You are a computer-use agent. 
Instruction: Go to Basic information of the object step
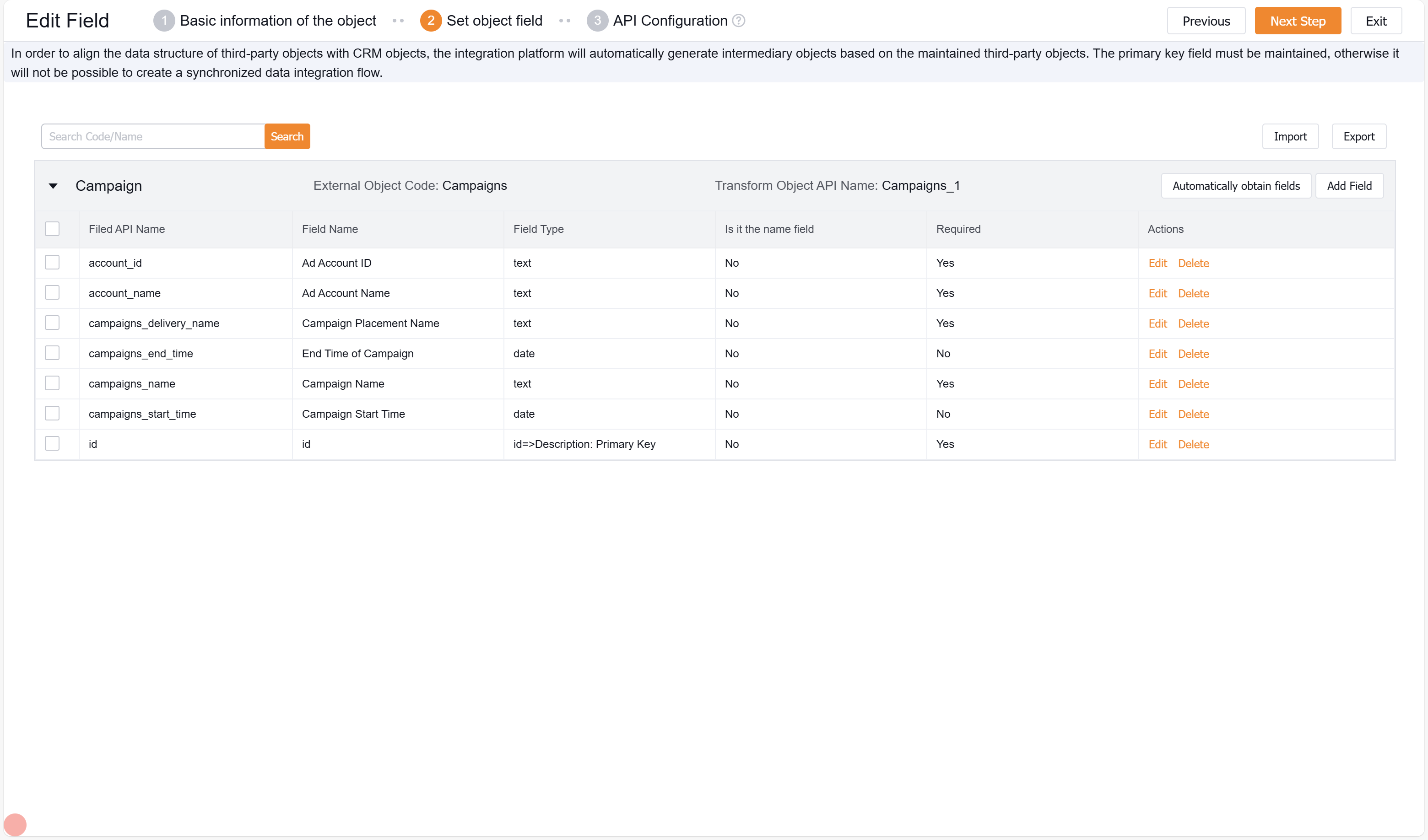pyautogui.click(x=278, y=21)
